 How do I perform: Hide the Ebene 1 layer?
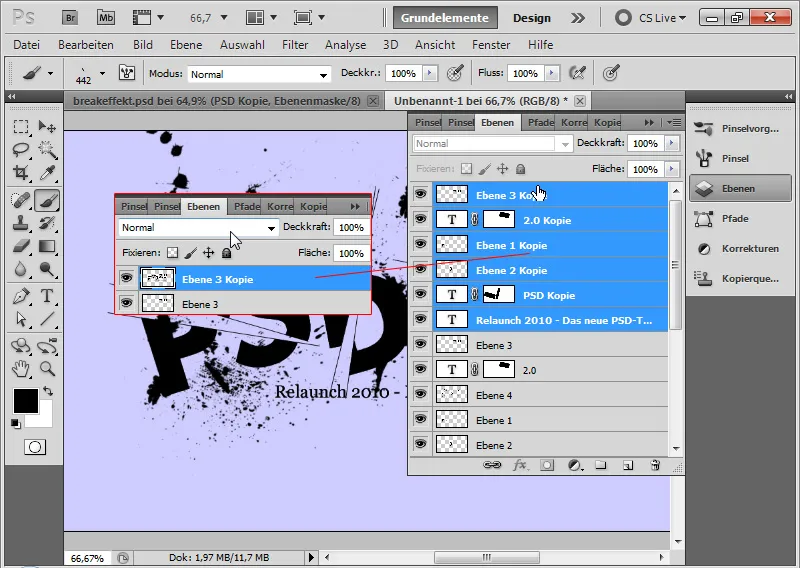pyautogui.click(x=420, y=419)
